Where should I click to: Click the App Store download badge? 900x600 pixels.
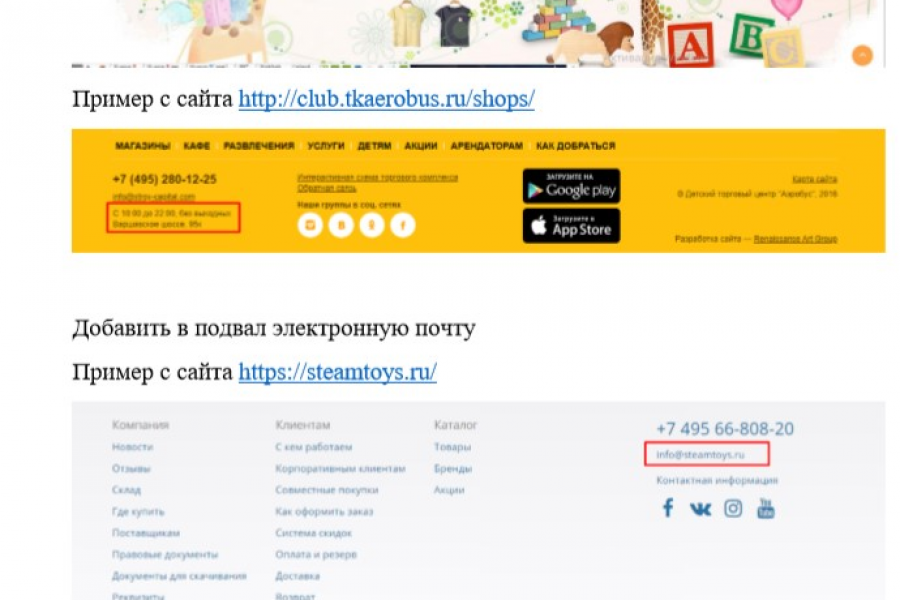571,226
